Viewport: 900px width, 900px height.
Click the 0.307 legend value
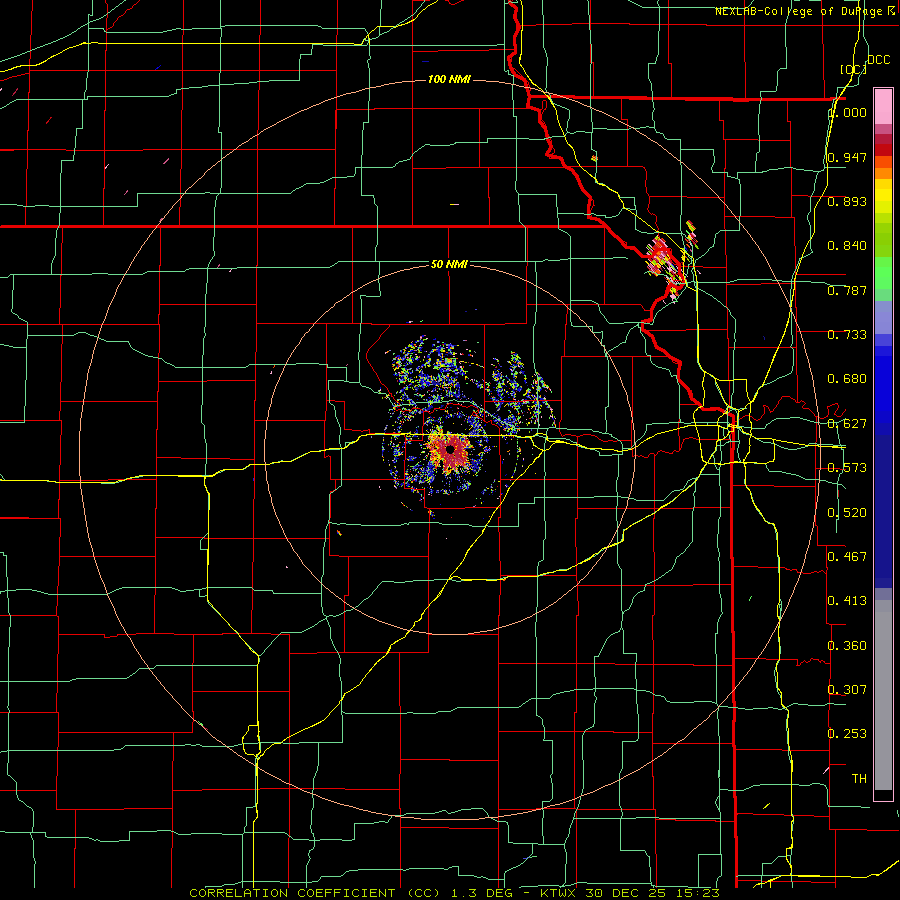[x=847, y=689]
